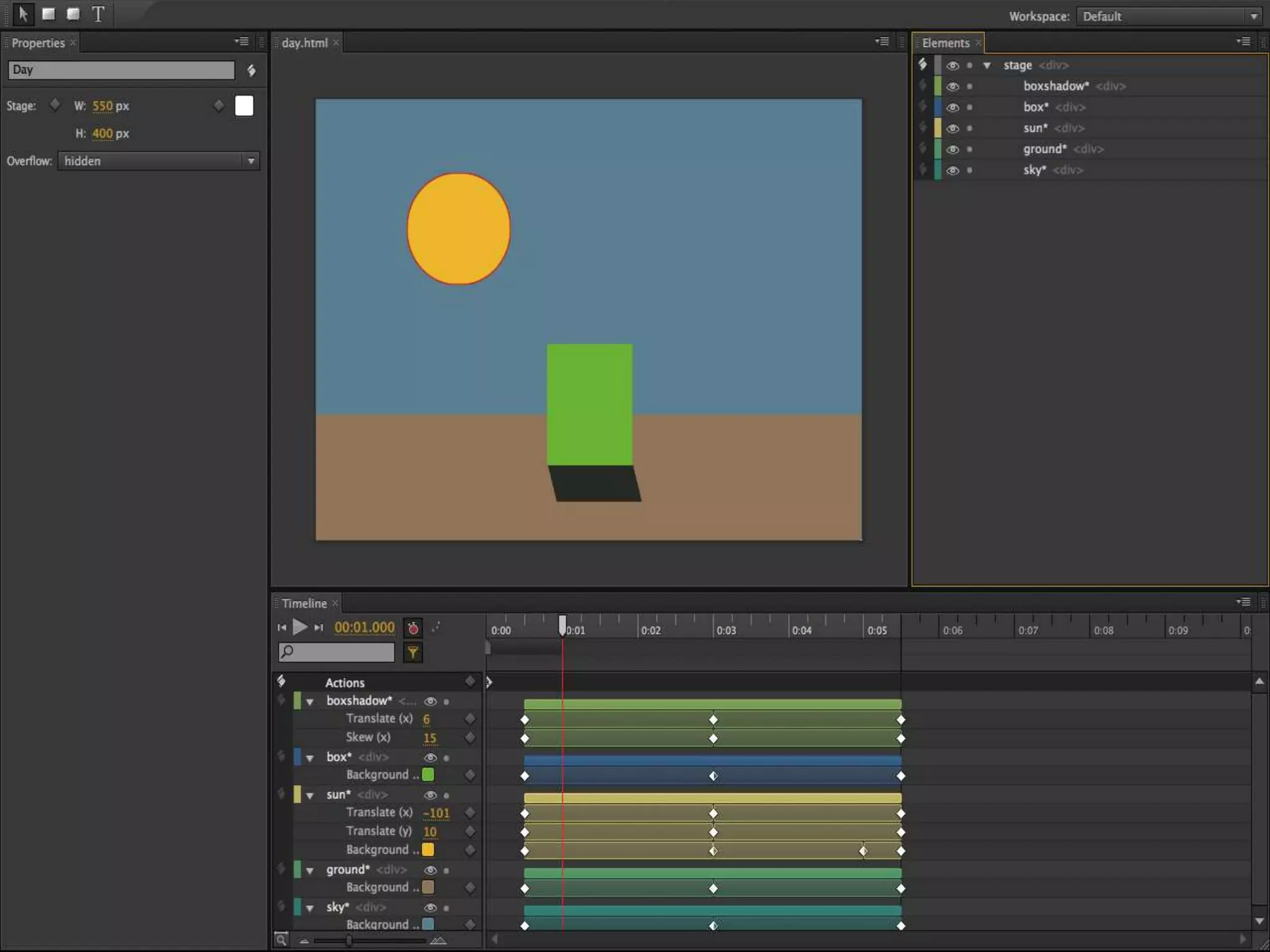Toggle the auto-keyframe stopwatch button
The width and height of the screenshot is (1270, 952).
(x=413, y=628)
